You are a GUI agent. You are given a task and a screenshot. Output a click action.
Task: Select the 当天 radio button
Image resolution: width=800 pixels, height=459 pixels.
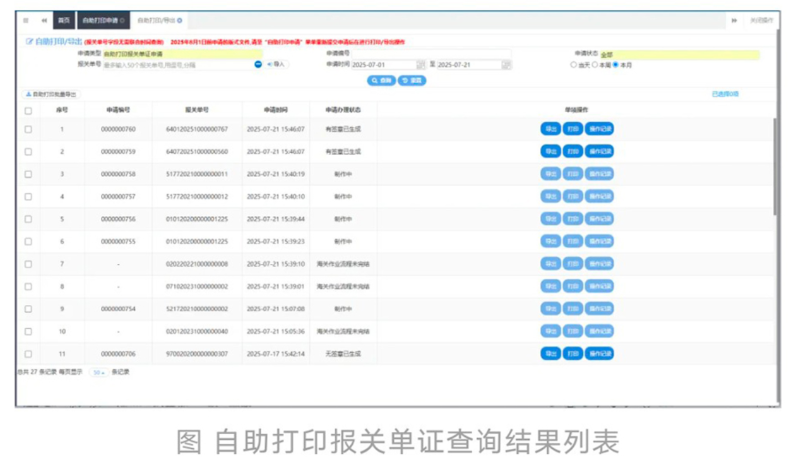(x=573, y=64)
